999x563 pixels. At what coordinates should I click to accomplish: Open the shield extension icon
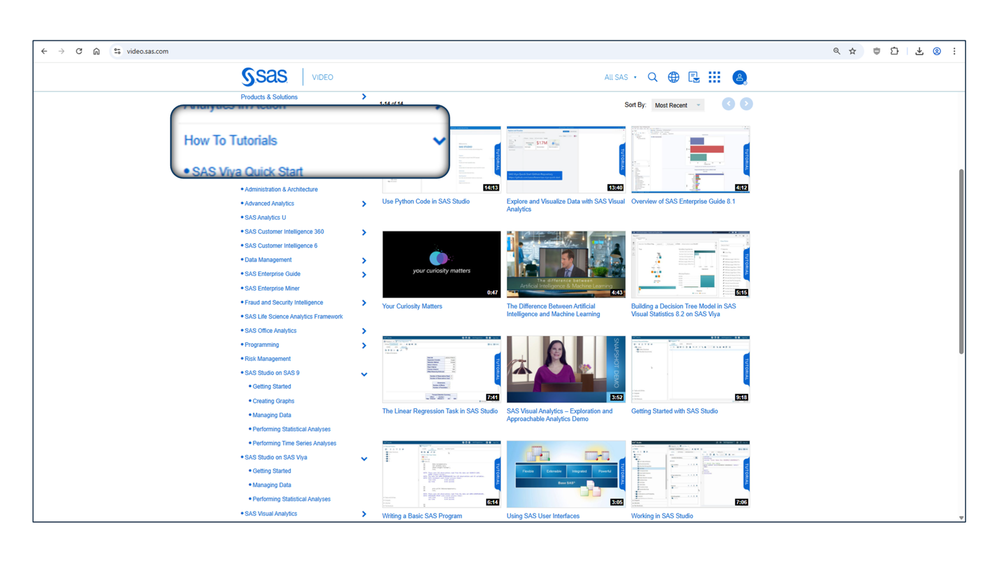click(x=877, y=52)
